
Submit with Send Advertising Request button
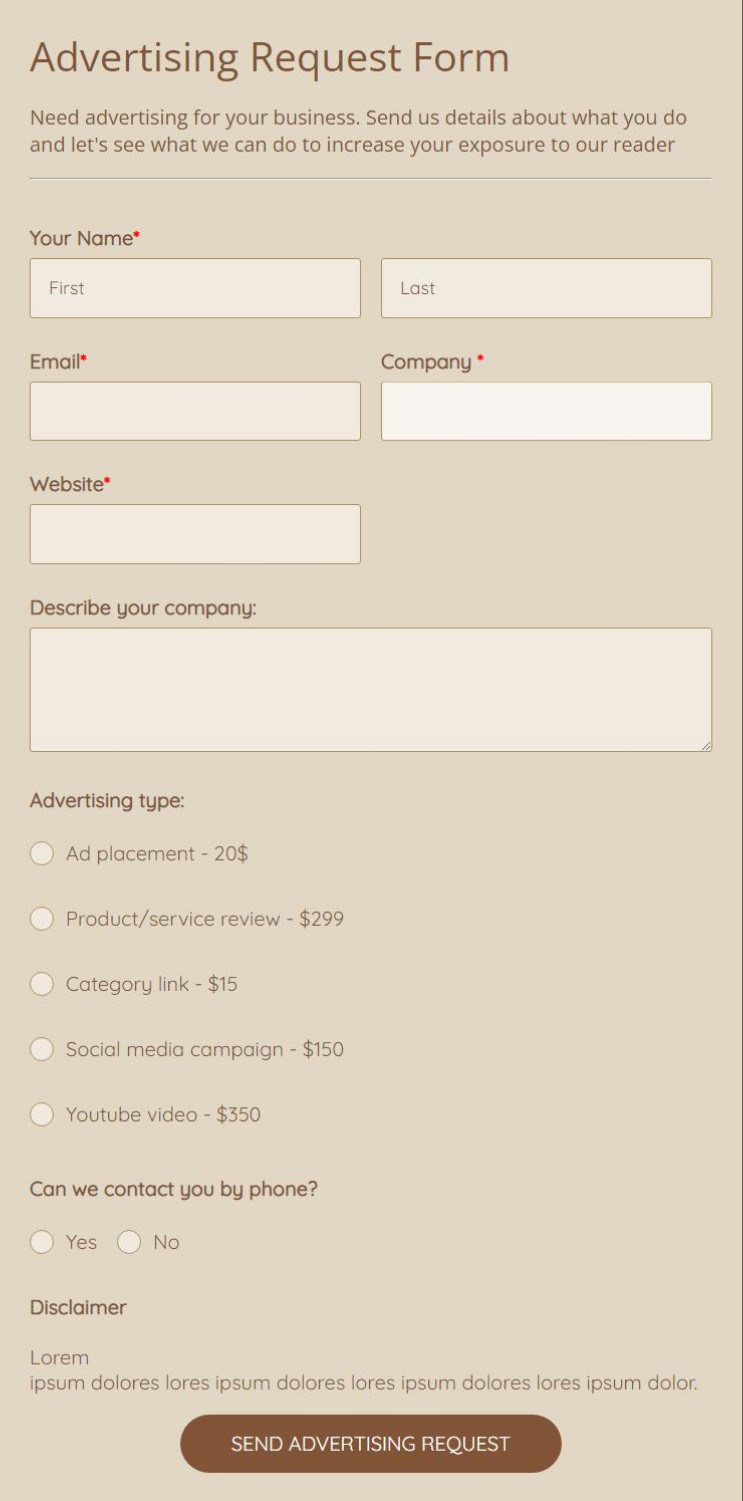tap(371, 1444)
